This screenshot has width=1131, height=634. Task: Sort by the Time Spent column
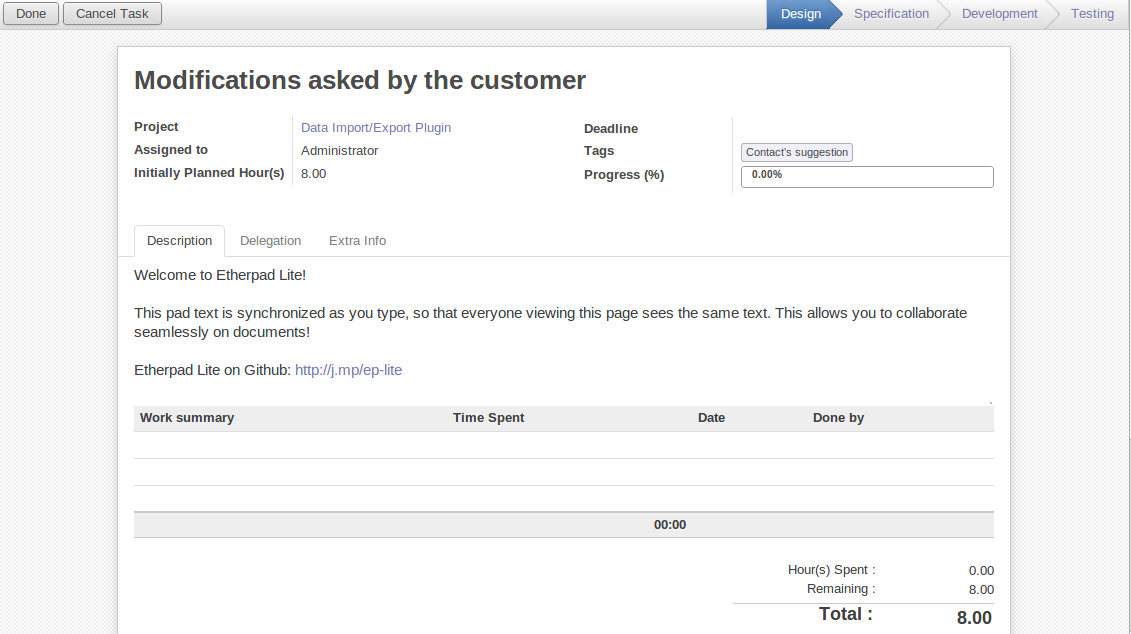coord(488,418)
